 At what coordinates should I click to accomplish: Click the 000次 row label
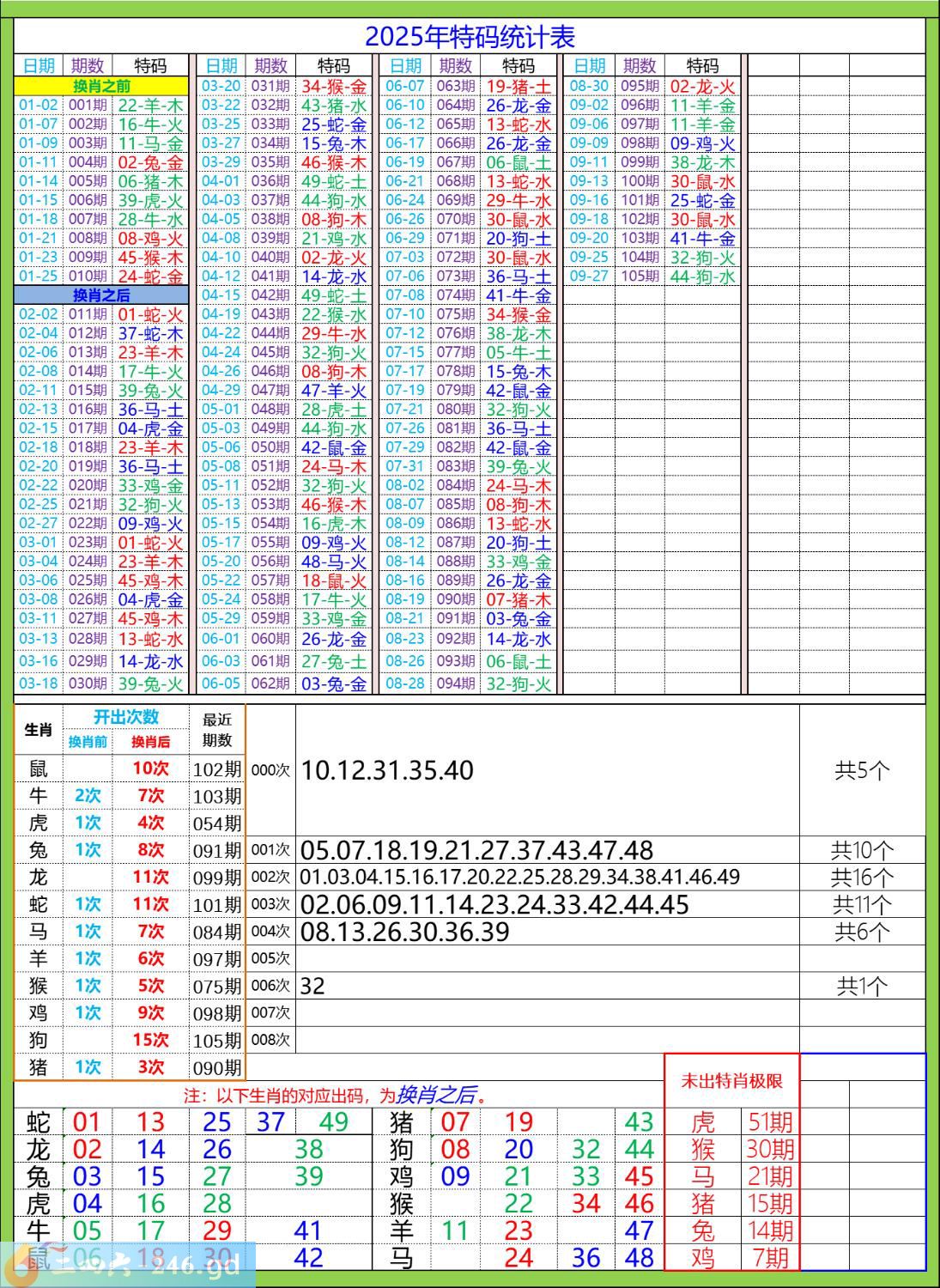(270, 770)
